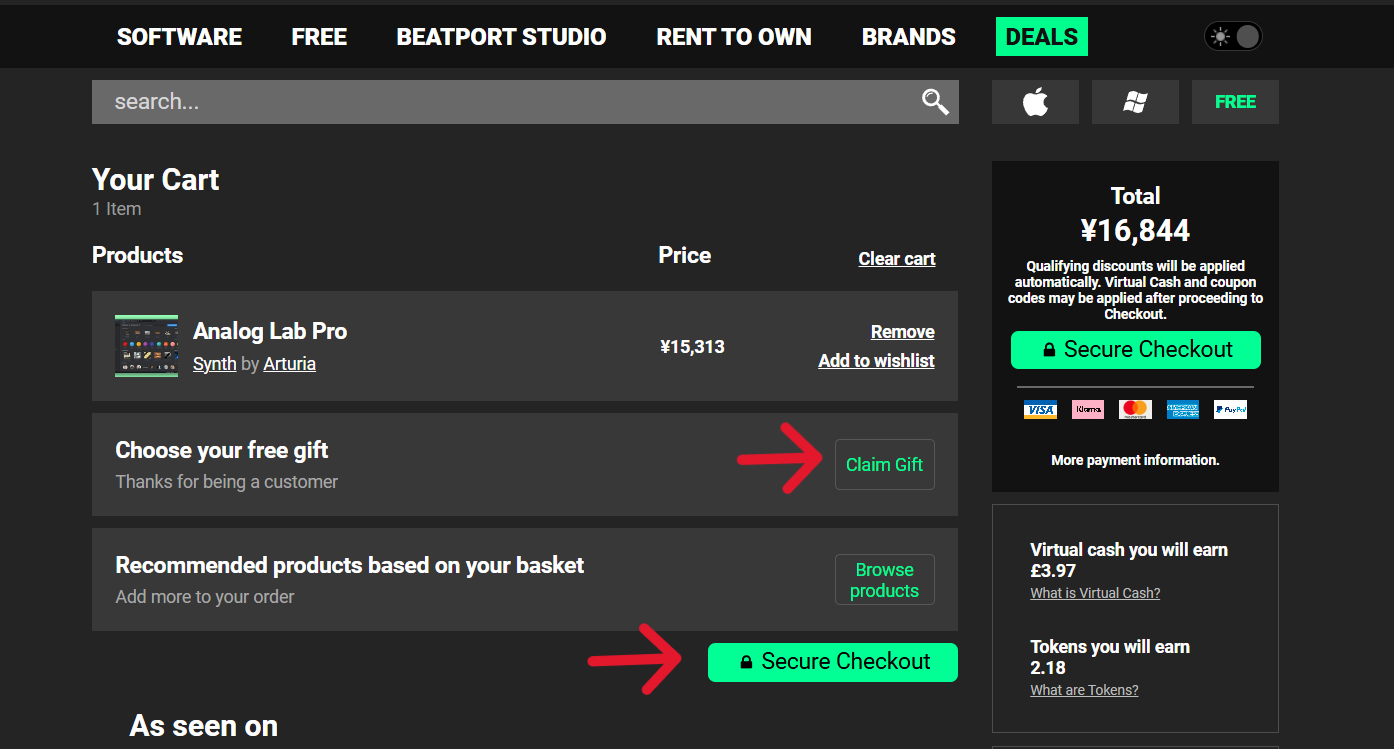1394x749 pixels.
Task: Open the Synth category link
Action: tap(214, 364)
